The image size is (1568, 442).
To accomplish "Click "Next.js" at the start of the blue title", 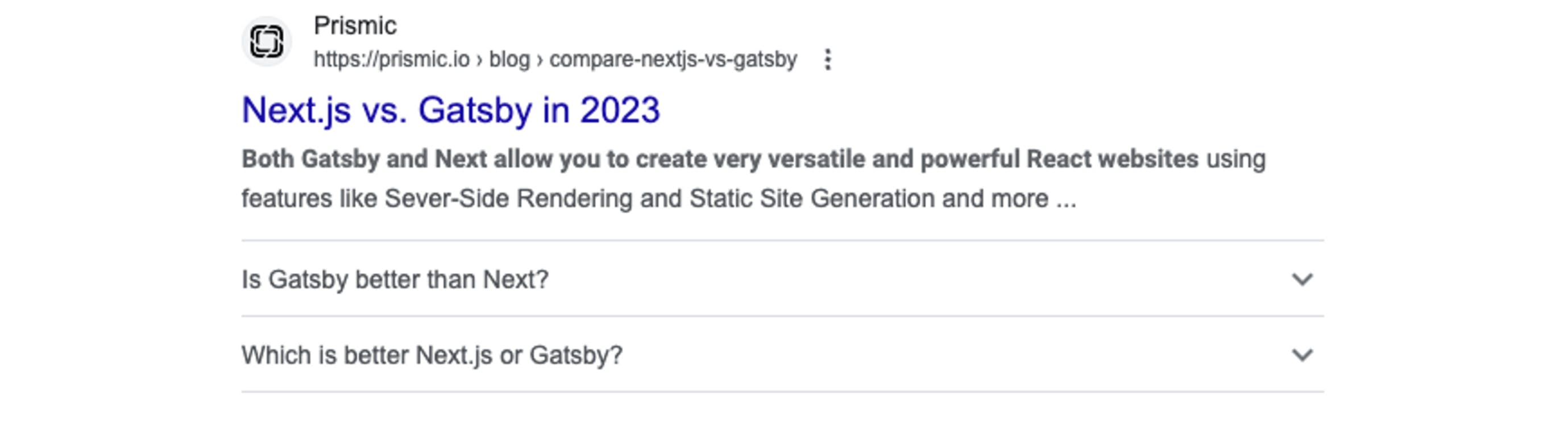I will click(x=296, y=110).
